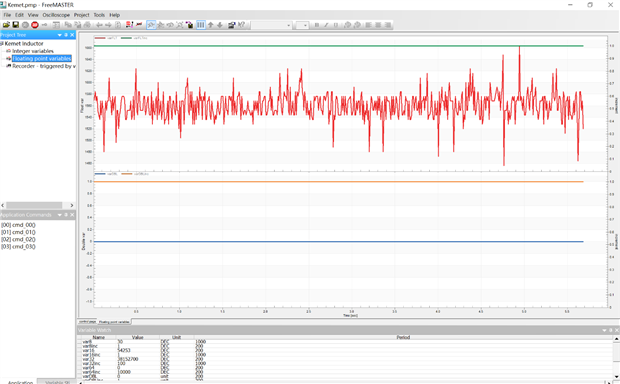Viewport: 620px width, 384px height.
Task: Select Recorder - triggered item in tree
Action: pos(43,66)
